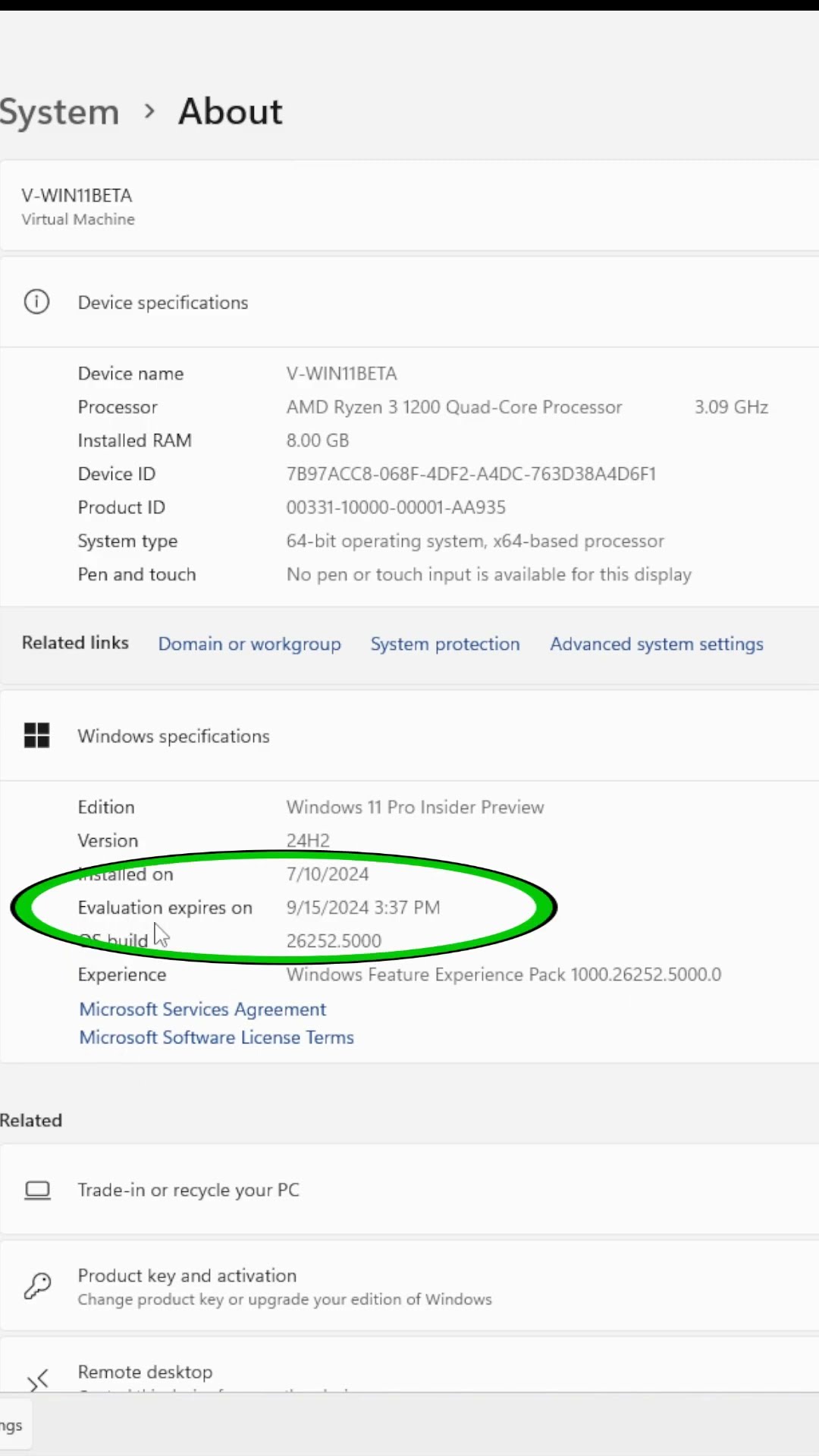Open Microsoft Software License Terms link
Image resolution: width=819 pixels, height=1456 pixels.
(x=217, y=1037)
